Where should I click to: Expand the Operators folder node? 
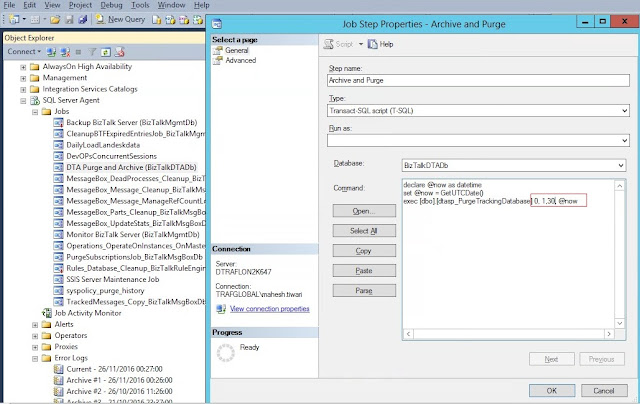[35, 336]
